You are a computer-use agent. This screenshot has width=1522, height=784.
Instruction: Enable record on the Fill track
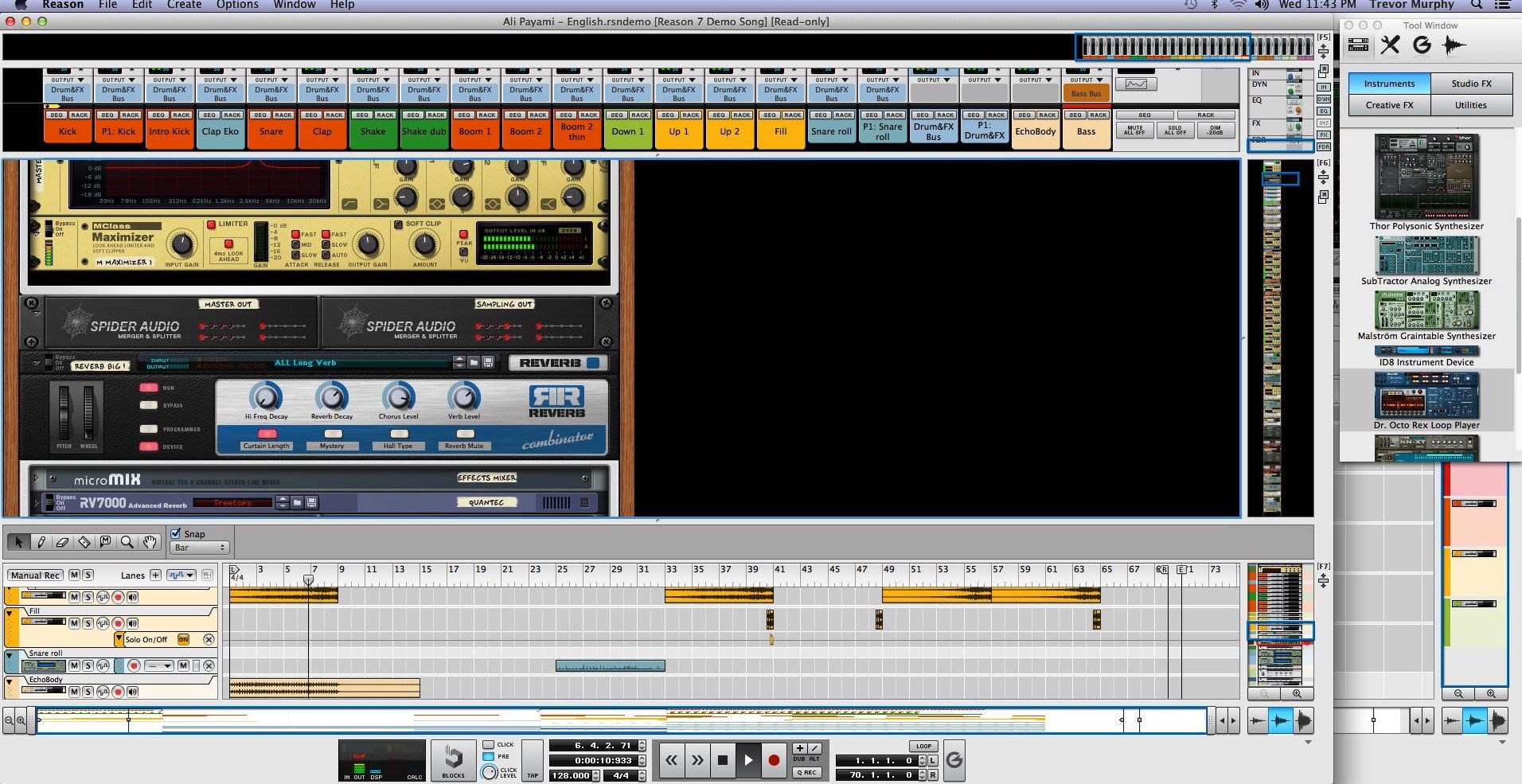(x=118, y=622)
